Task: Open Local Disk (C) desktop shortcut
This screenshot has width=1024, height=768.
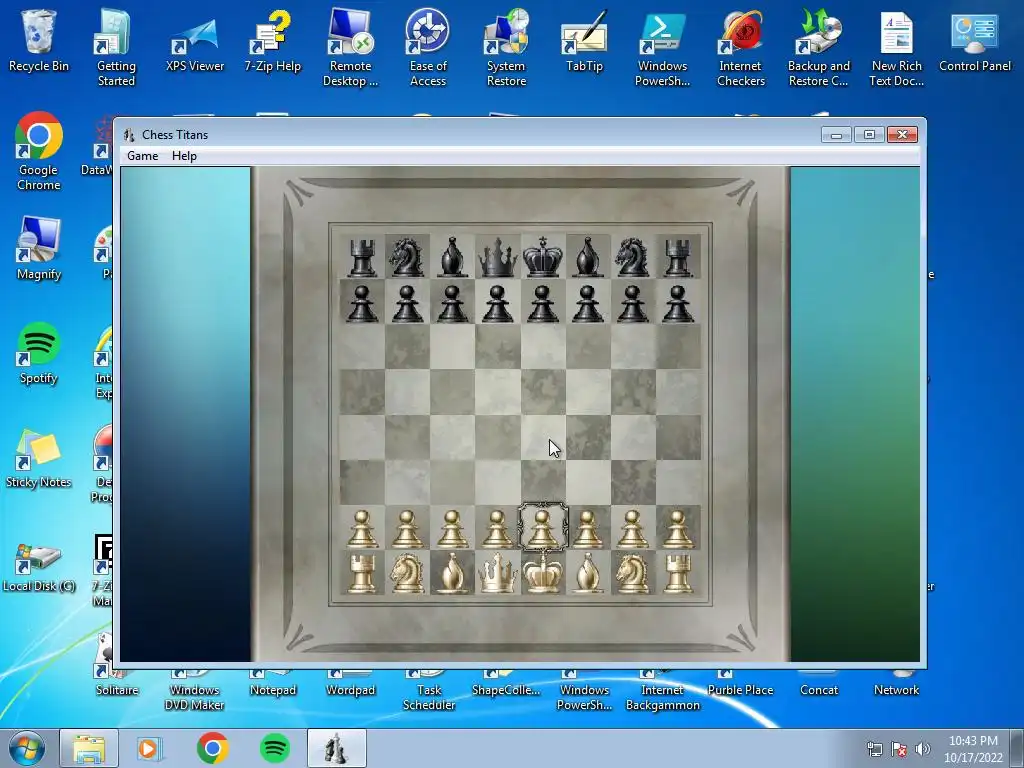Action: [x=39, y=567]
